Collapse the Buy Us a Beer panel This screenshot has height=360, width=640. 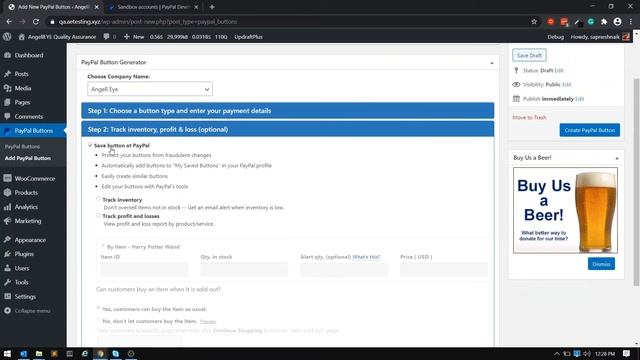point(617,158)
